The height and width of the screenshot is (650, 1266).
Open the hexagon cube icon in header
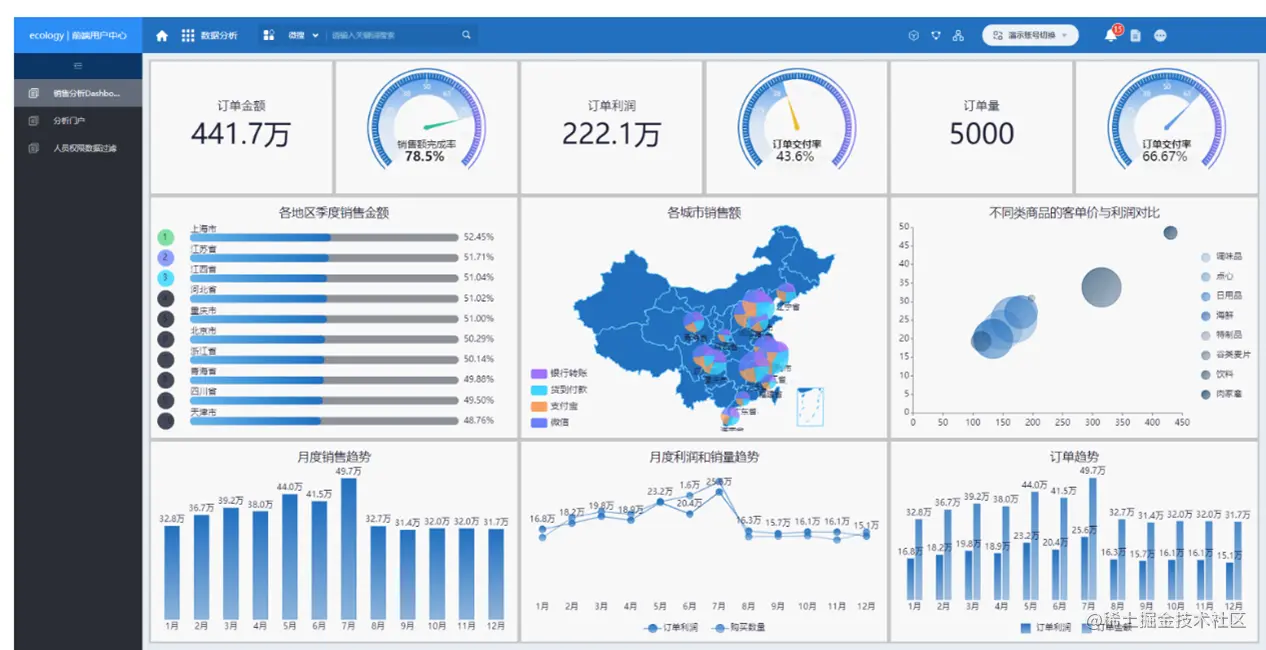(x=913, y=35)
